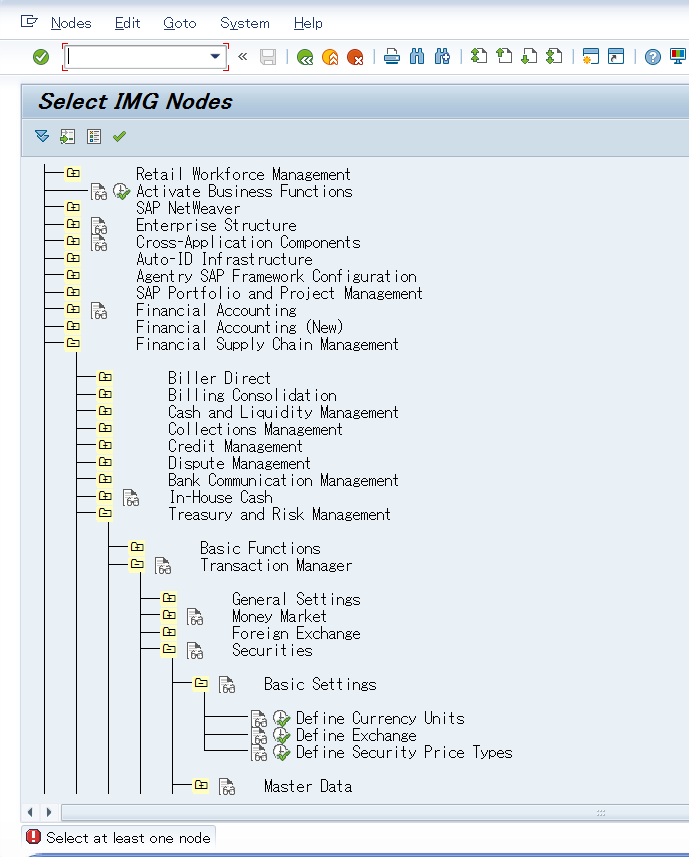The width and height of the screenshot is (689, 857).
Task: Click the red error icon in status bar
Action: pyautogui.click(x=33, y=837)
